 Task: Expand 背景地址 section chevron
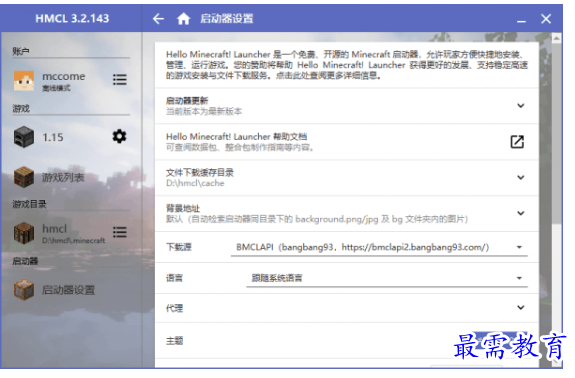coord(521,213)
